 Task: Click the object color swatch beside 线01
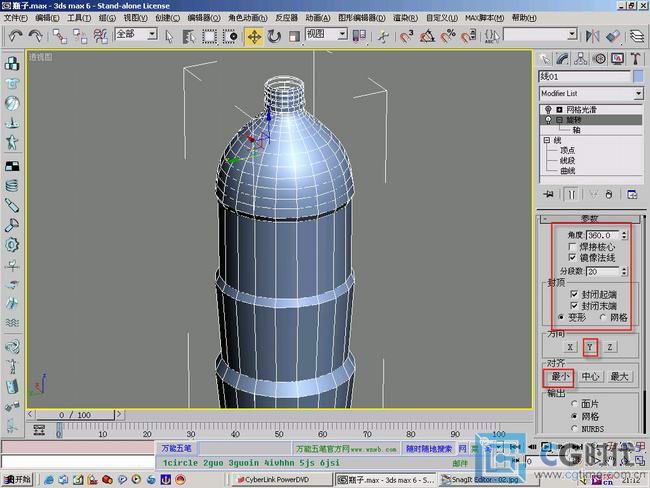point(638,76)
